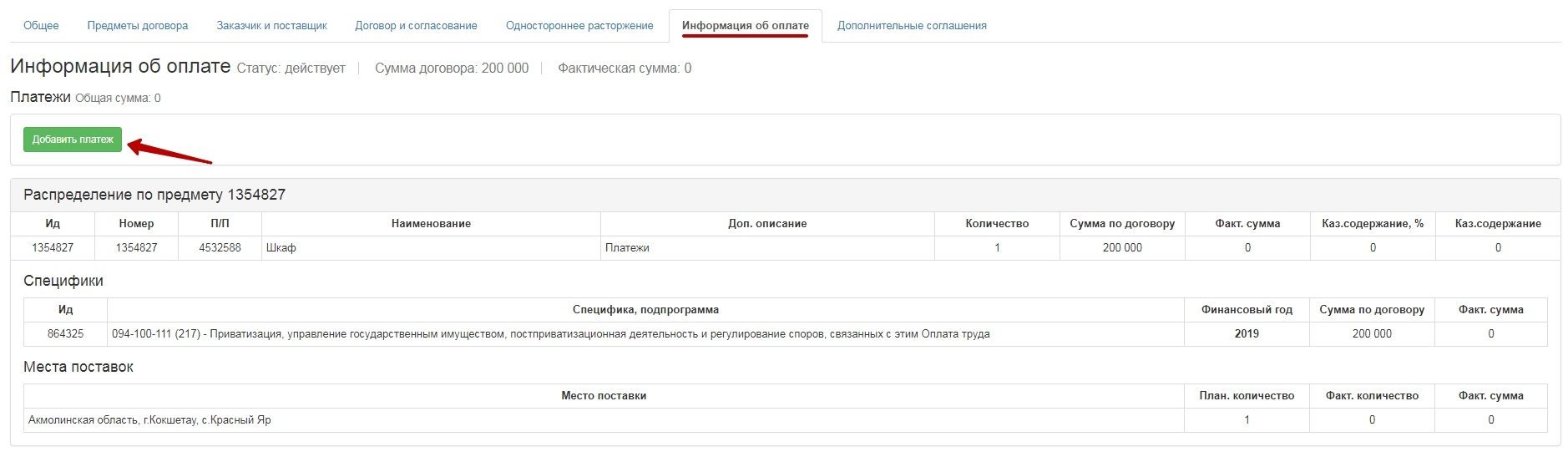Click the П/П value 4532588

[220, 248]
